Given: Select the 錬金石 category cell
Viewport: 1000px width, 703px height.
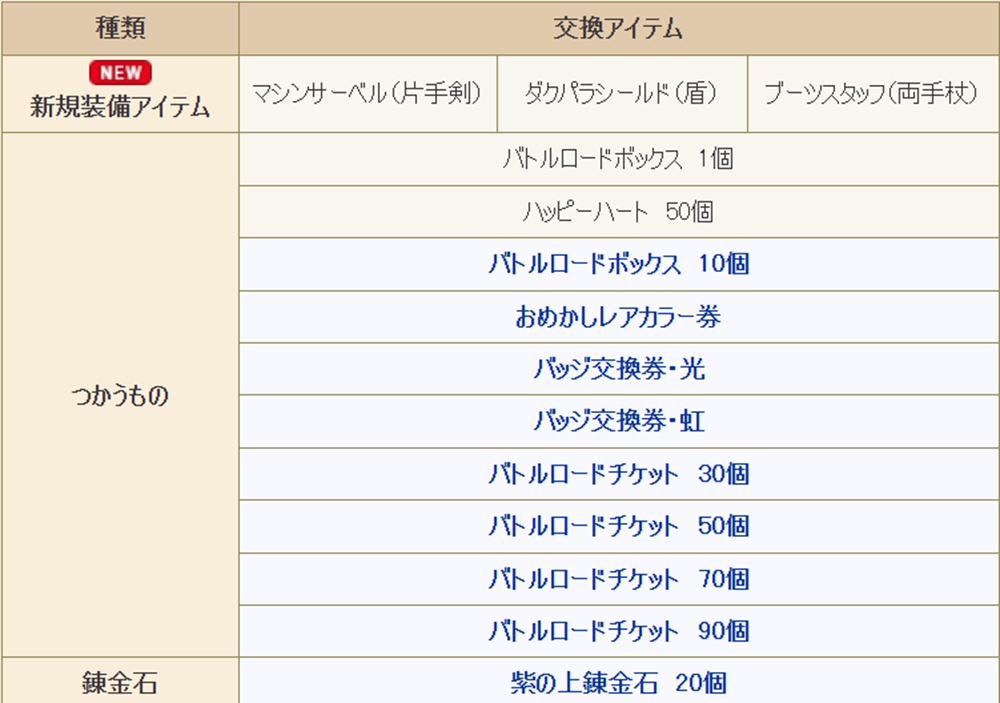Looking at the screenshot, I should click(x=121, y=681).
